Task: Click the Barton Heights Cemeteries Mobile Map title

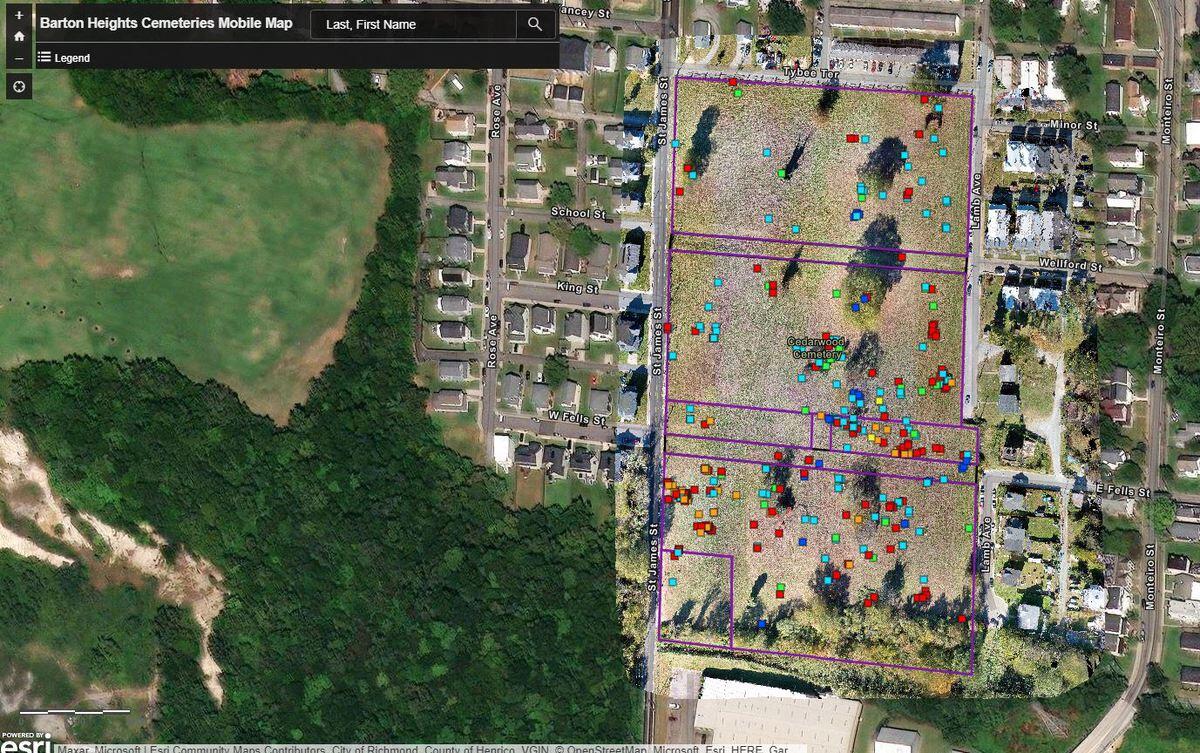Action: (x=166, y=23)
